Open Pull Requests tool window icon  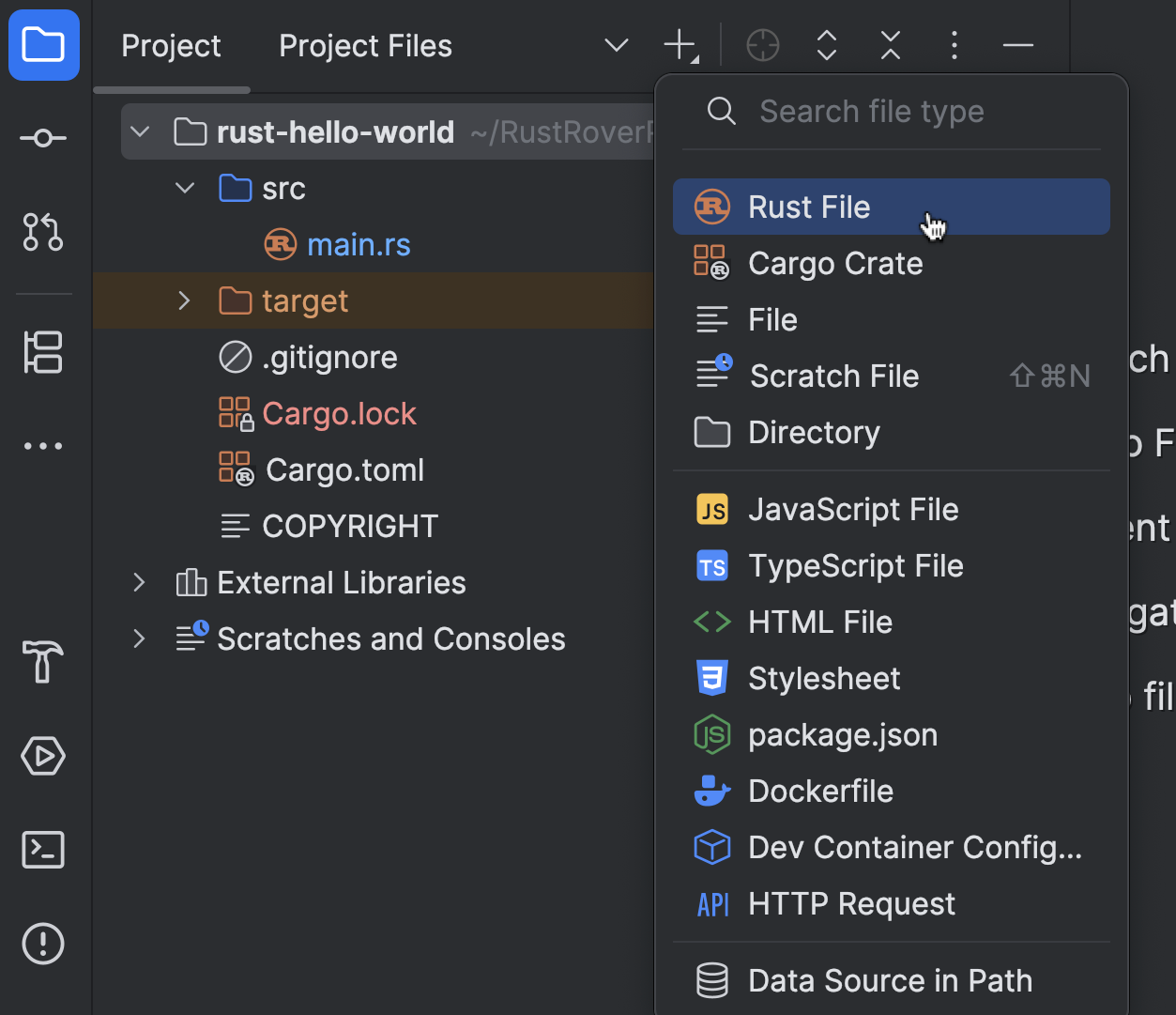click(43, 232)
